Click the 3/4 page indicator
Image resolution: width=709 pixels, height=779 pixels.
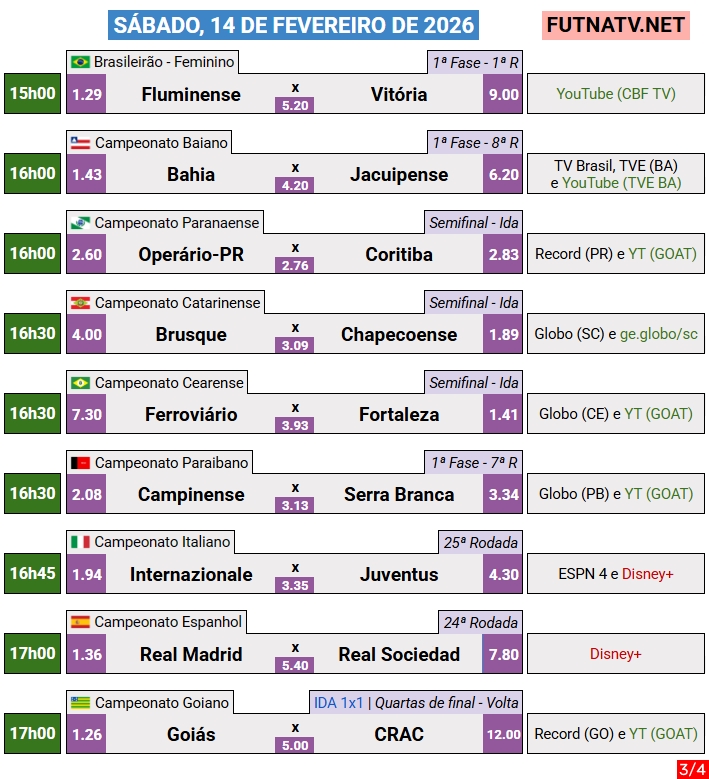pos(690,769)
